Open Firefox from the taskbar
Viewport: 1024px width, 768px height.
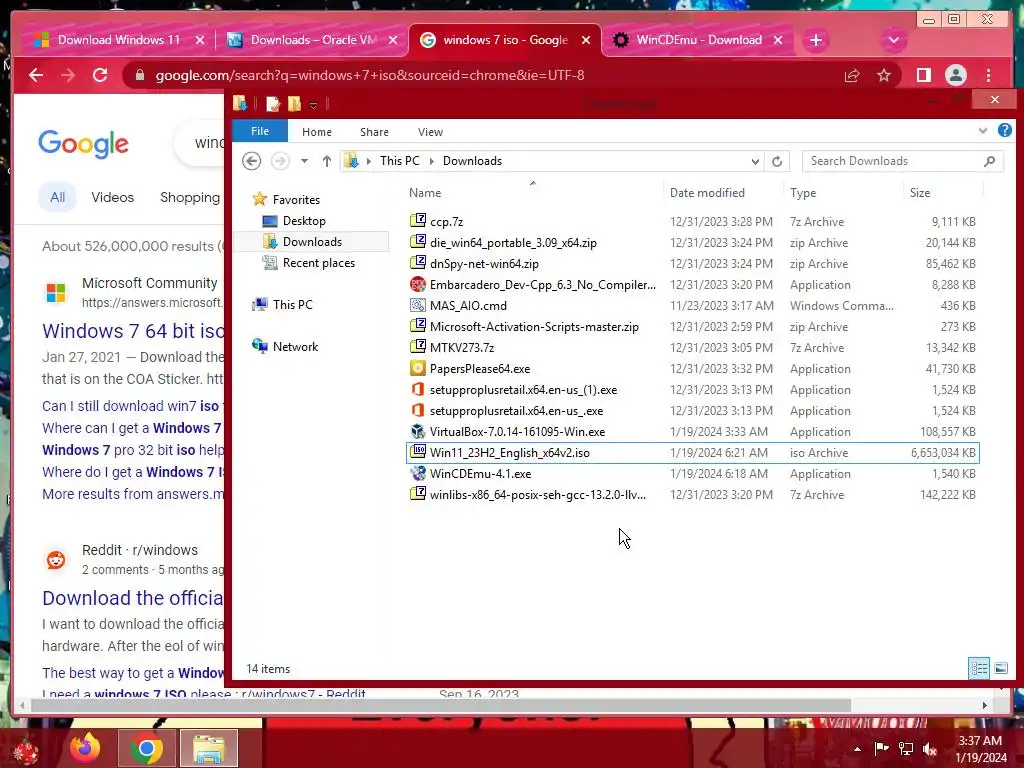[x=85, y=748]
